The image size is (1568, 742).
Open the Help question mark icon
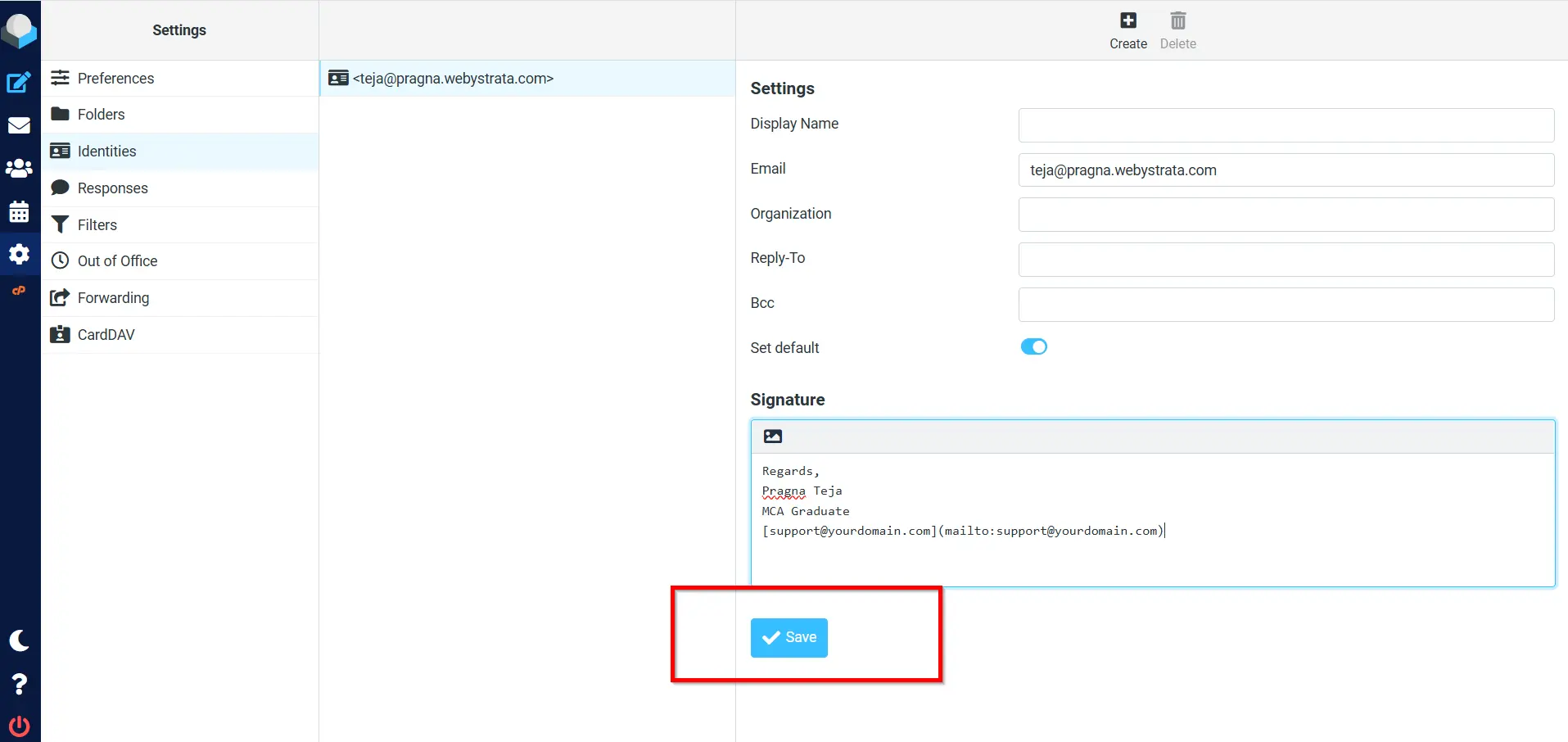(20, 684)
